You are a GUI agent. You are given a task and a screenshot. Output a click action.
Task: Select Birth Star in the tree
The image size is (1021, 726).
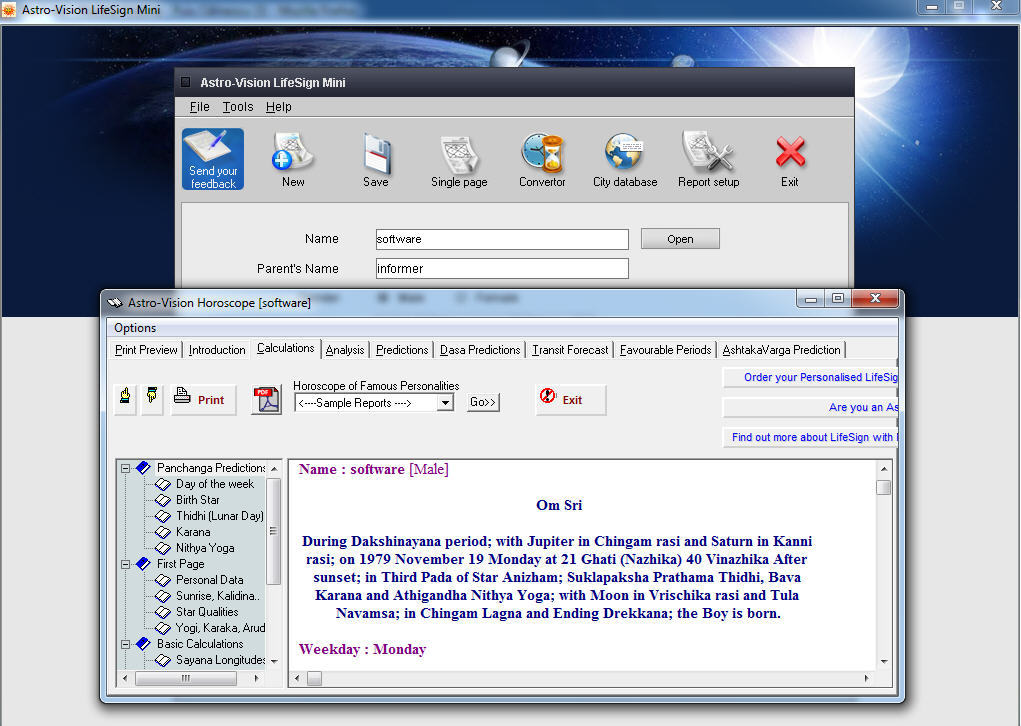coord(197,500)
